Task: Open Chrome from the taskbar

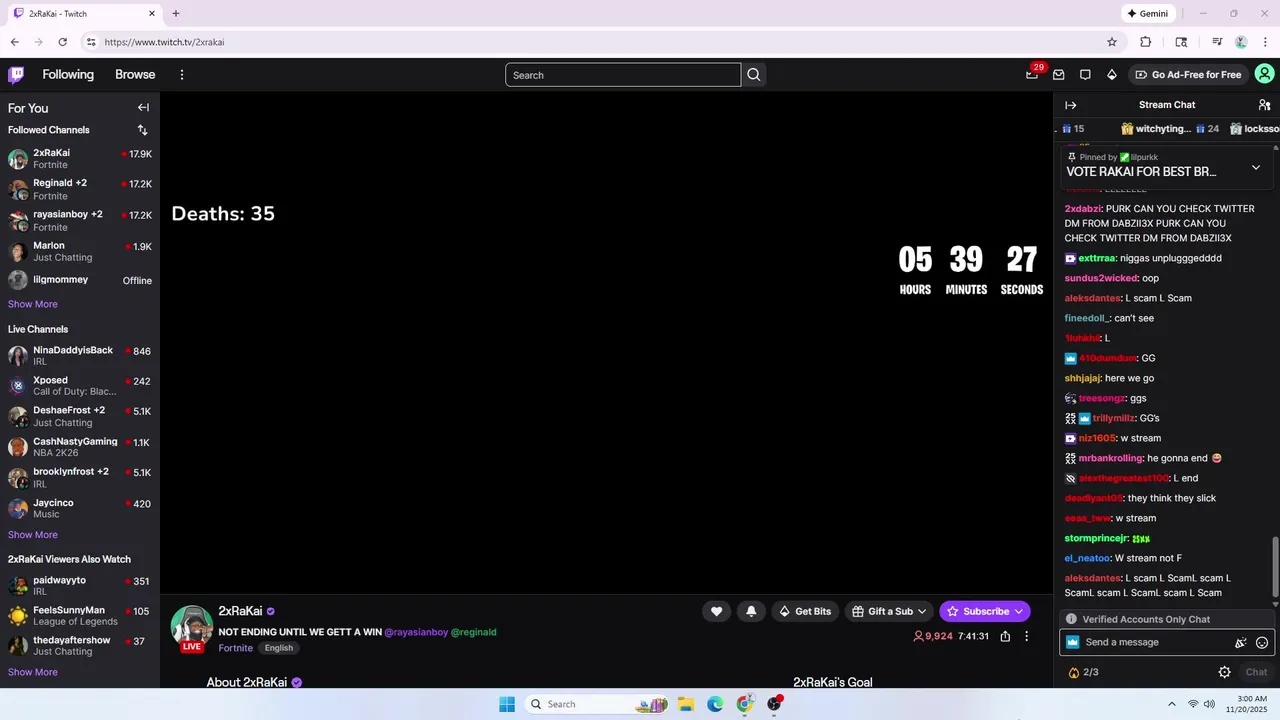Action: coord(745,704)
